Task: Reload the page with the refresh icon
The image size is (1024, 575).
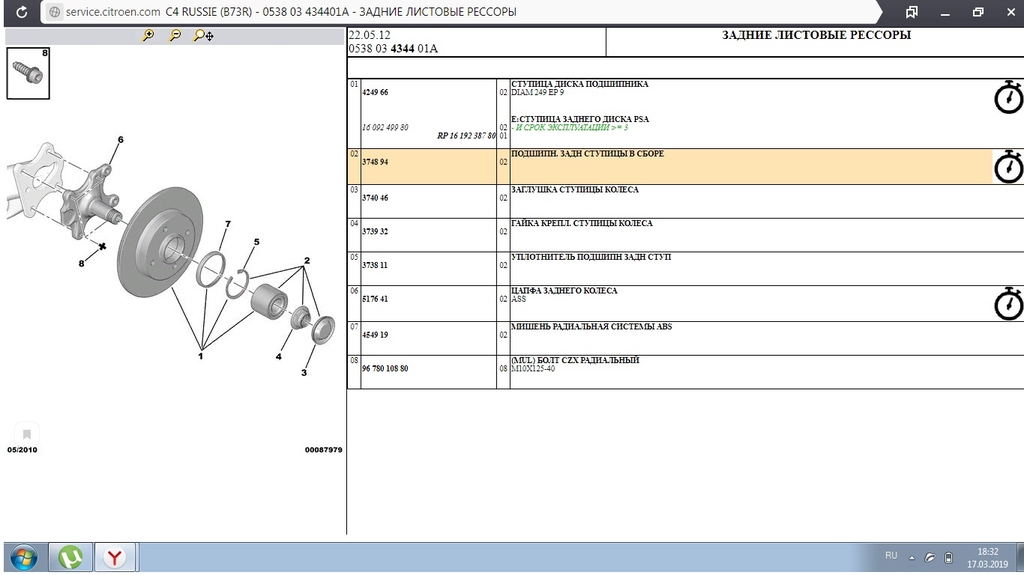Action: [x=22, y=12]
